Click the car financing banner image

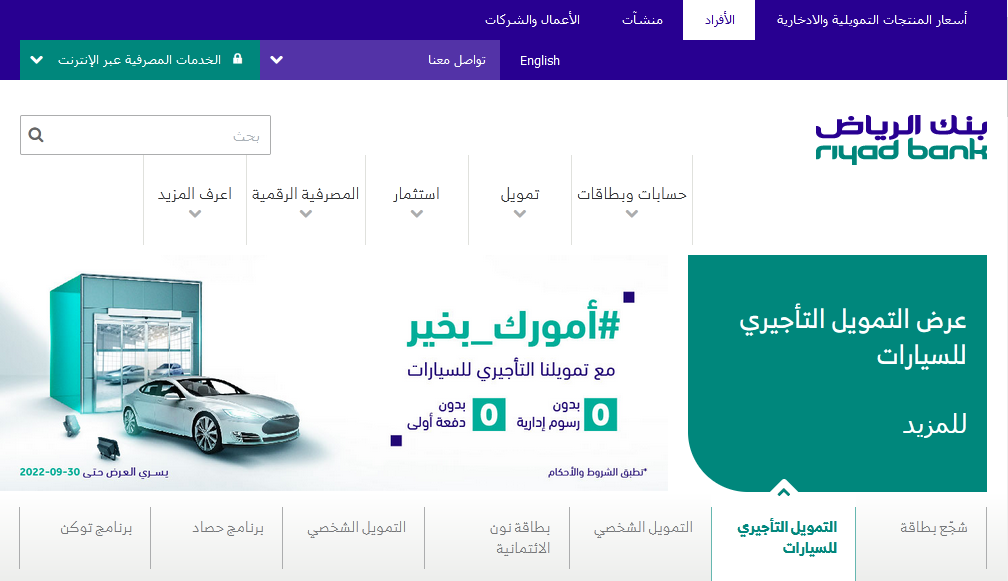(334, 373)
